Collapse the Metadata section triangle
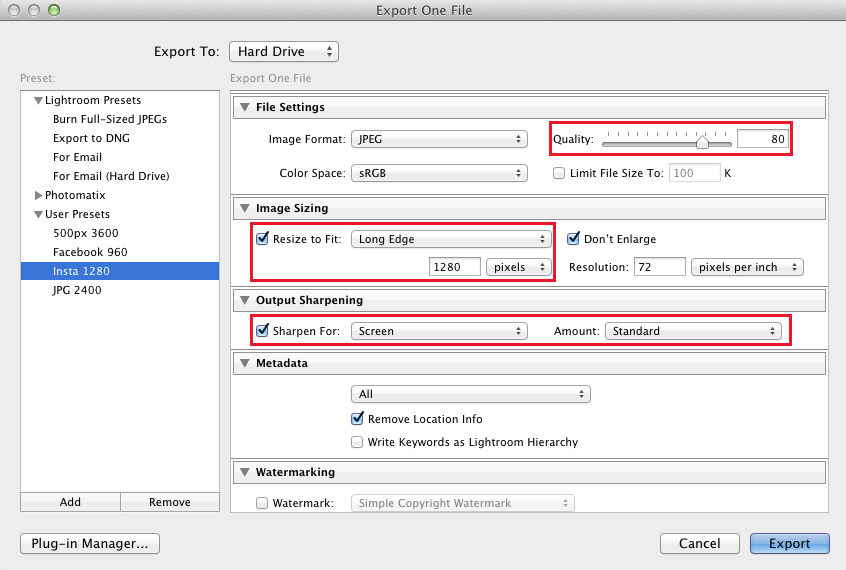This screenshot has width=846, height=570. click(x=245, y=363)
